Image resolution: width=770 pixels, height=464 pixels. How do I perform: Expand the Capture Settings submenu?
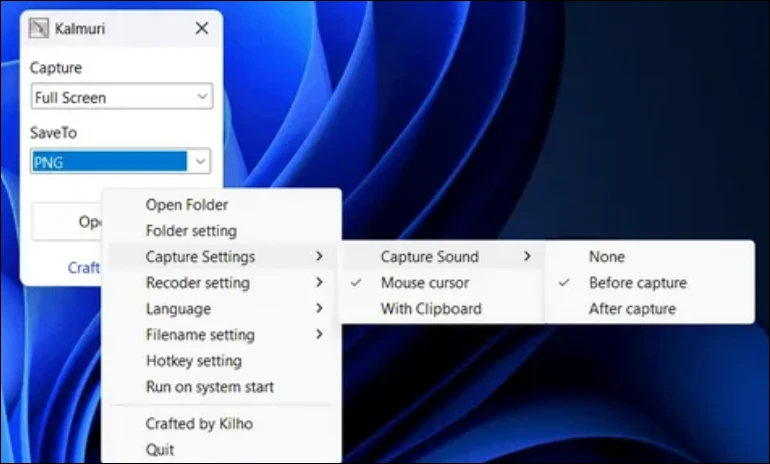(x=200, y=257)
